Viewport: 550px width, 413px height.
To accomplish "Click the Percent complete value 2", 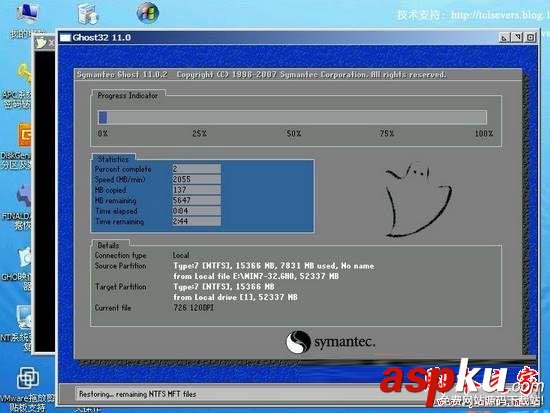I will click(196, 169).
